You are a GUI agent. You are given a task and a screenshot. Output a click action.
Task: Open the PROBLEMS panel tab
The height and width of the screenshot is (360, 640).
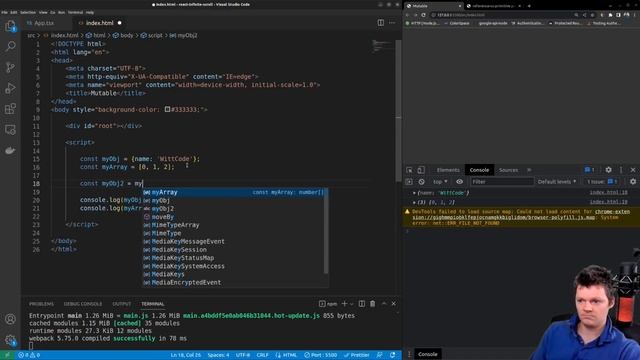click(41, 304)
